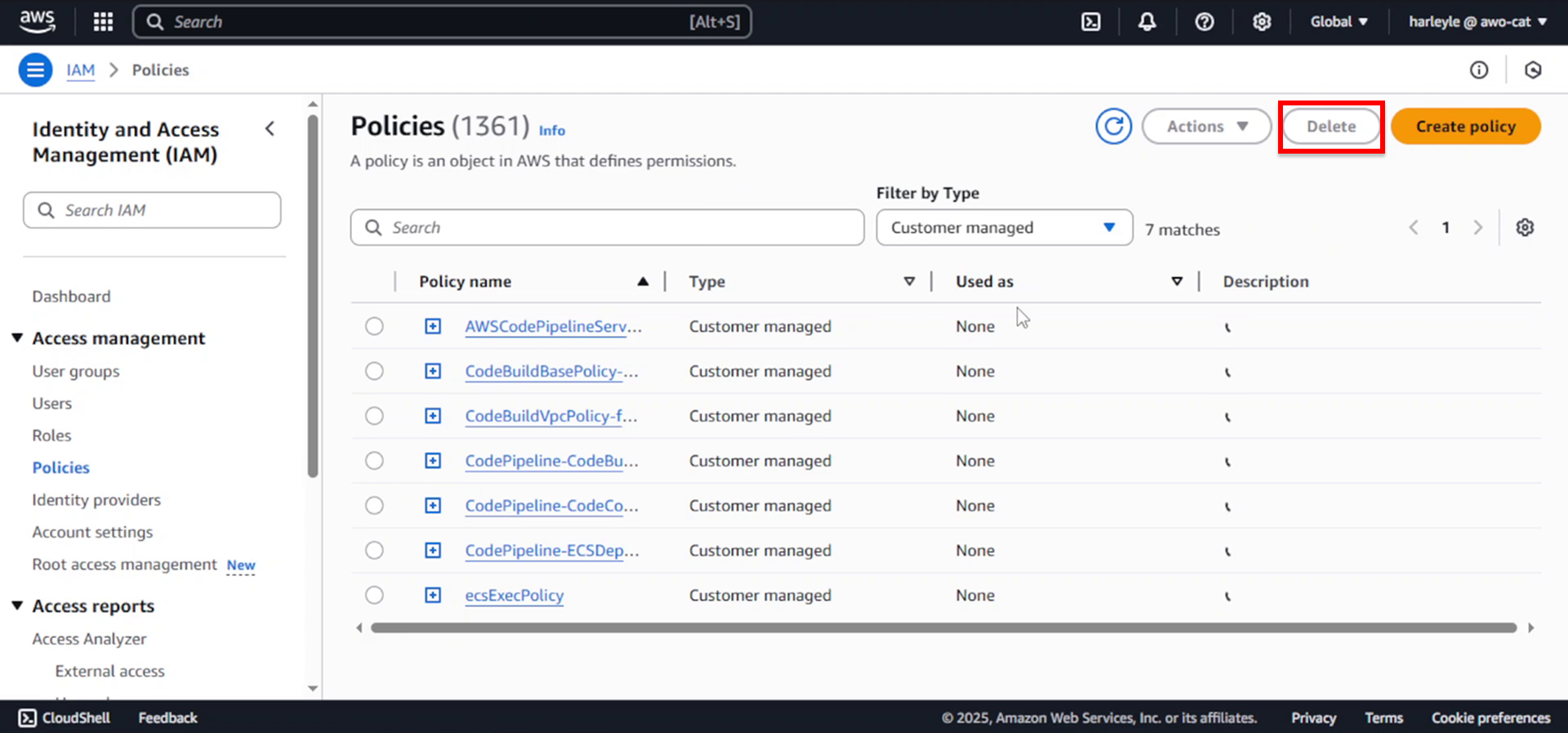This screenshot has width=1568, height=733.
Task: Go to previous page of policies
Action: 1414,228
